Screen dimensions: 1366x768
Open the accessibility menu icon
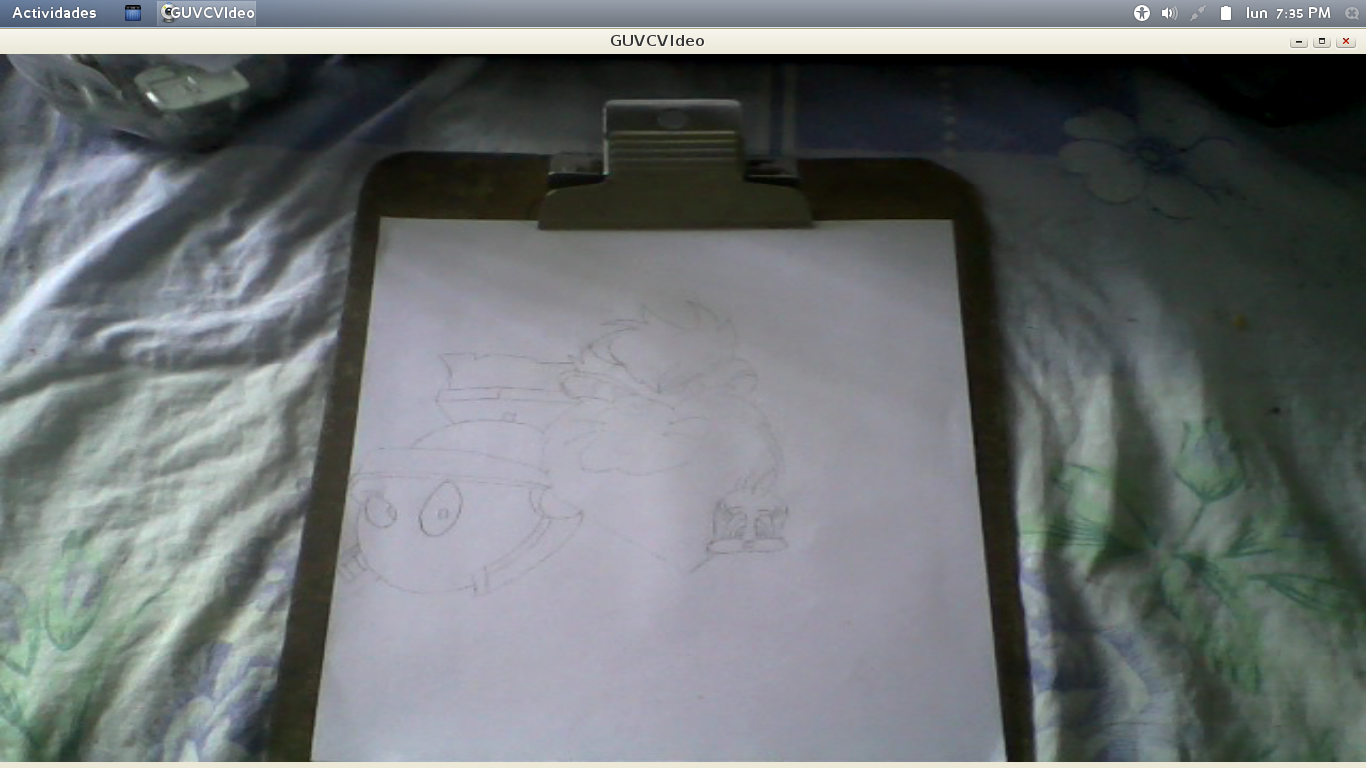(x=1142, y=13)
